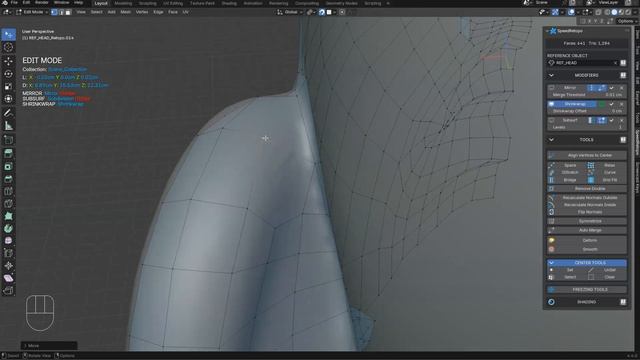
Task: Remove the Mirror modifier
Action: tap(622, 88)
